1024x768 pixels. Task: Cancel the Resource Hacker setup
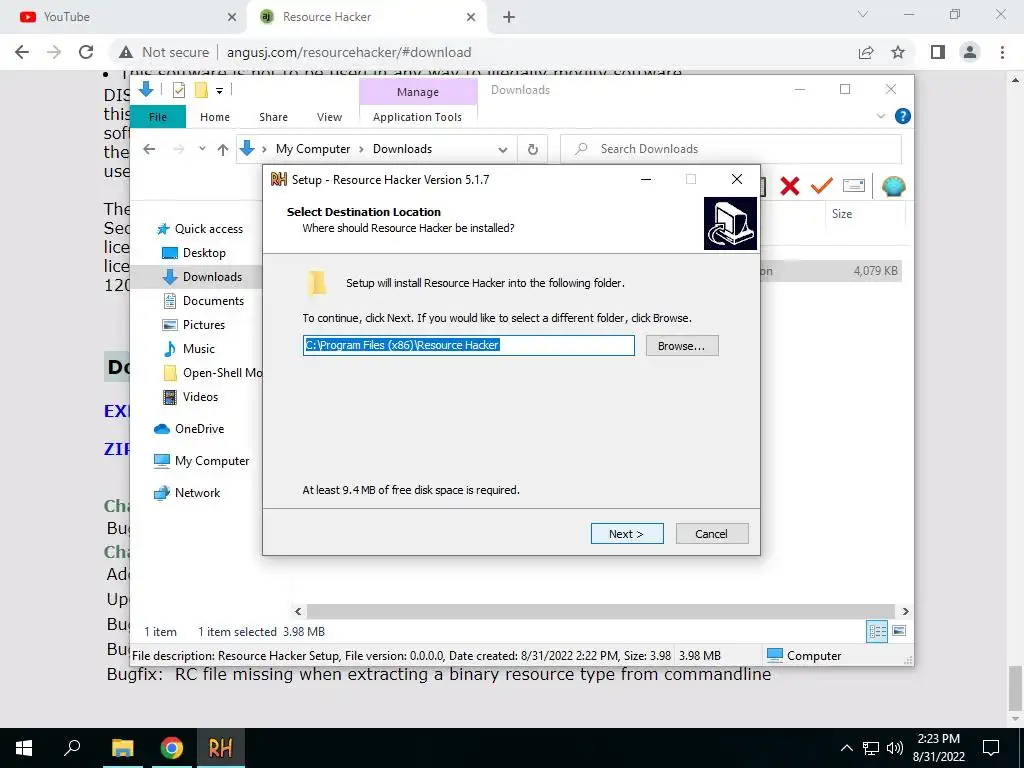point(711,534)
